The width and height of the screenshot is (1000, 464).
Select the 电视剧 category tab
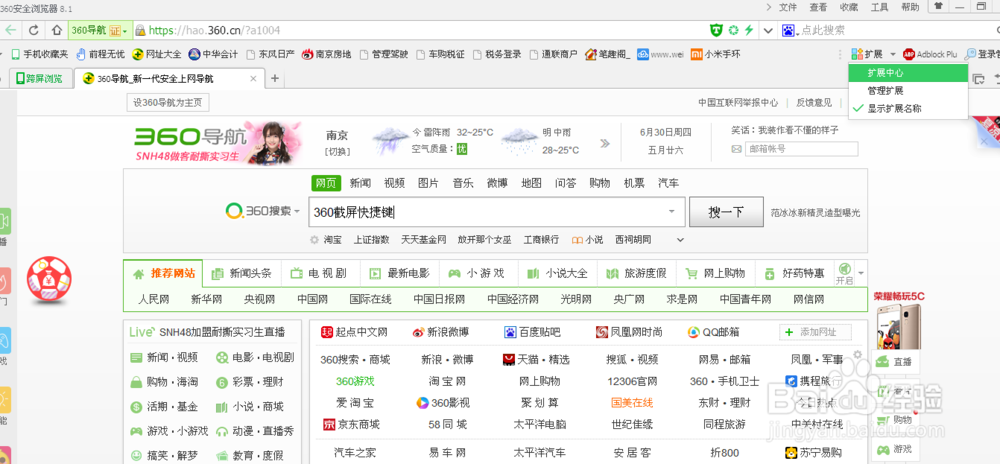(x=321, y=273)
